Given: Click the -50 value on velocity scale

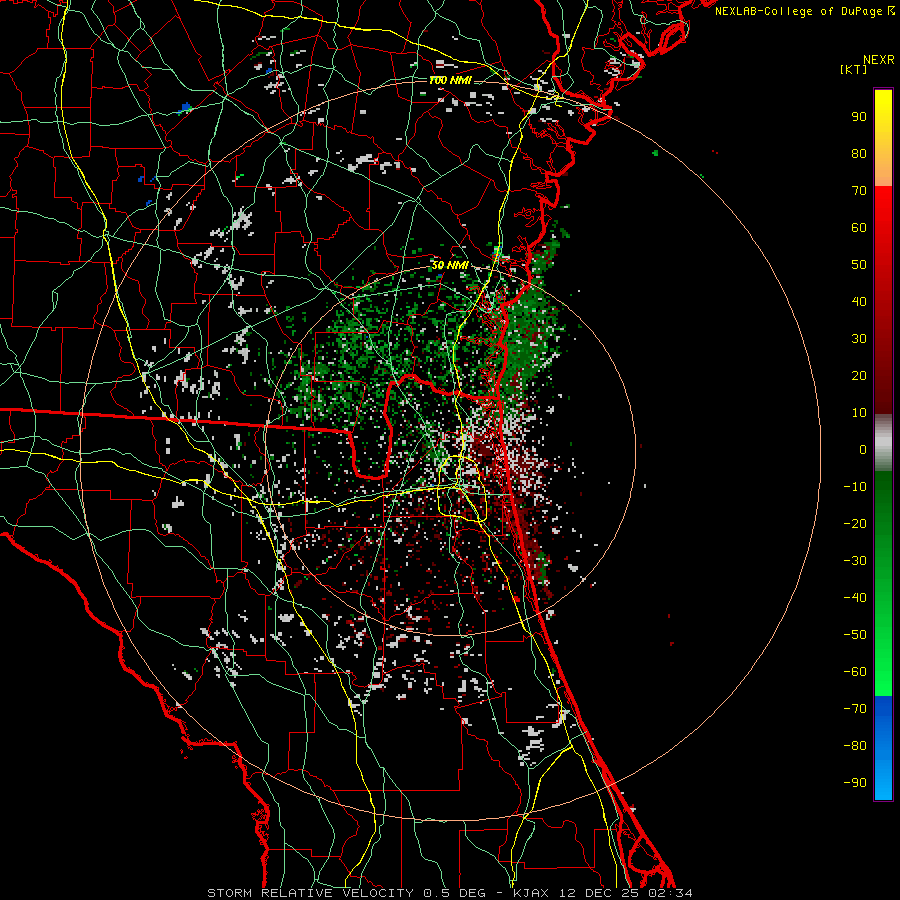Looking at the screenshot, I should pyautogui.click(x=855, y=635).
